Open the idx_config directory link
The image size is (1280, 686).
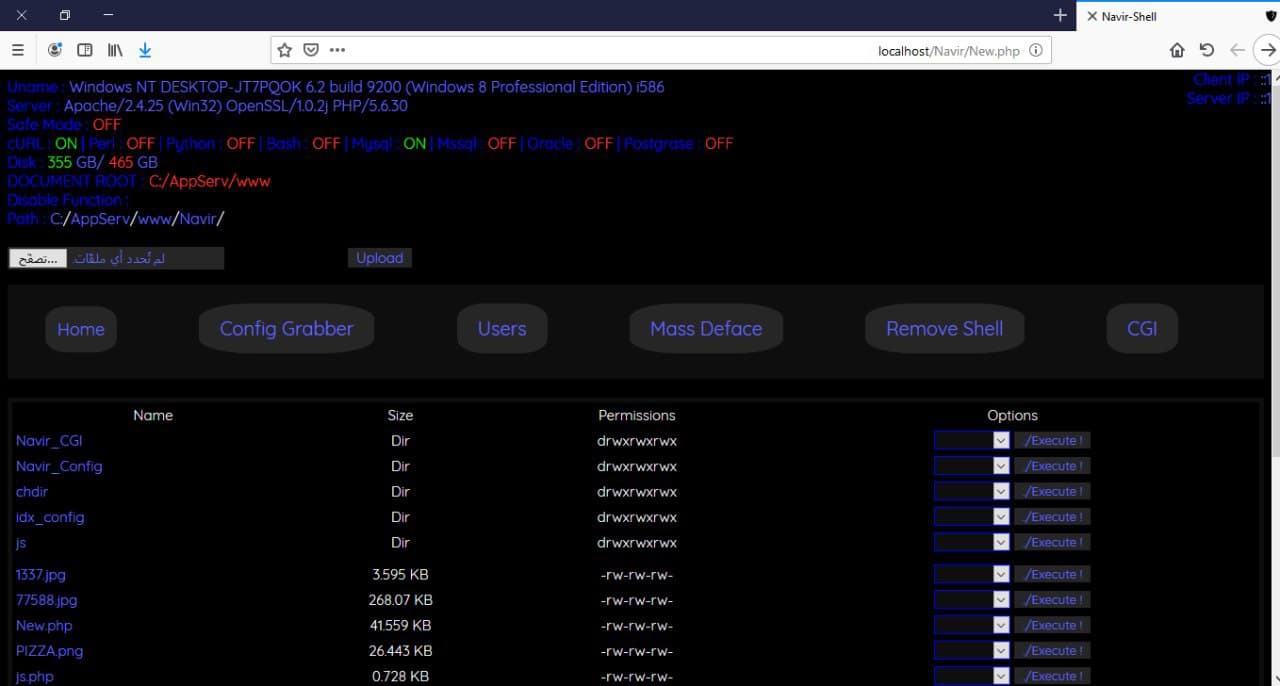click(50, 517)
